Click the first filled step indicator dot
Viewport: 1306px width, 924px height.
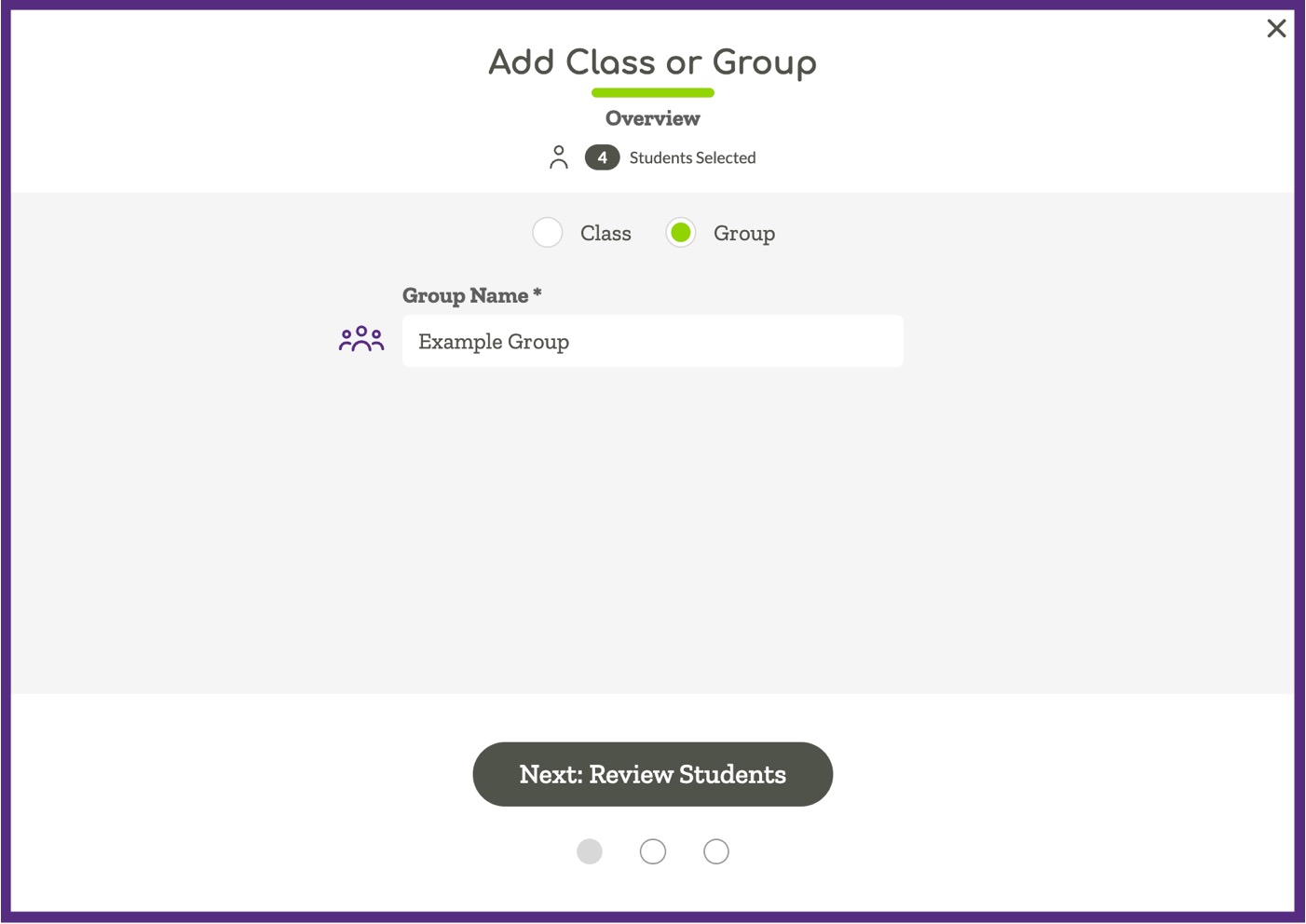(590, 850)
